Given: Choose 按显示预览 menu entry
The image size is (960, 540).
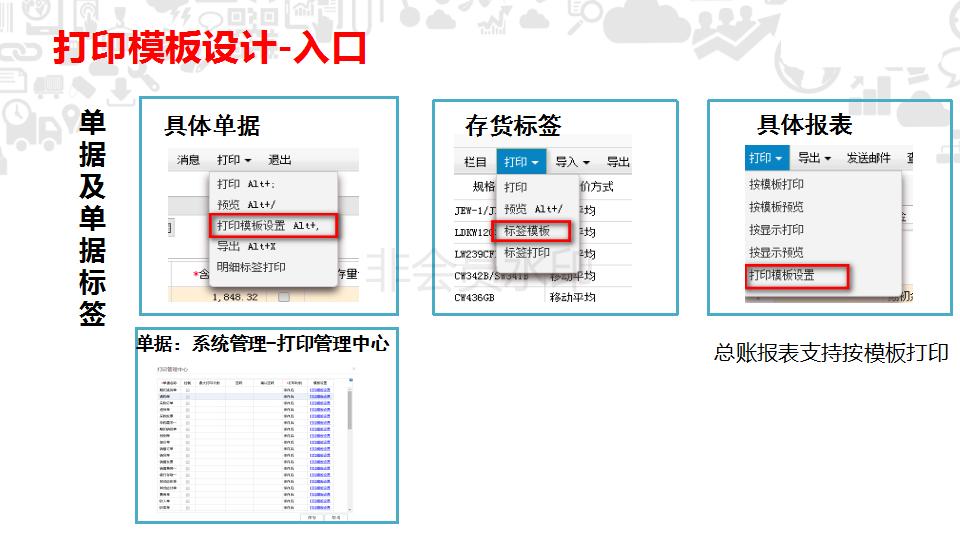Looking at the screenshot, I should pyautogui.click(x=776, y=252).
